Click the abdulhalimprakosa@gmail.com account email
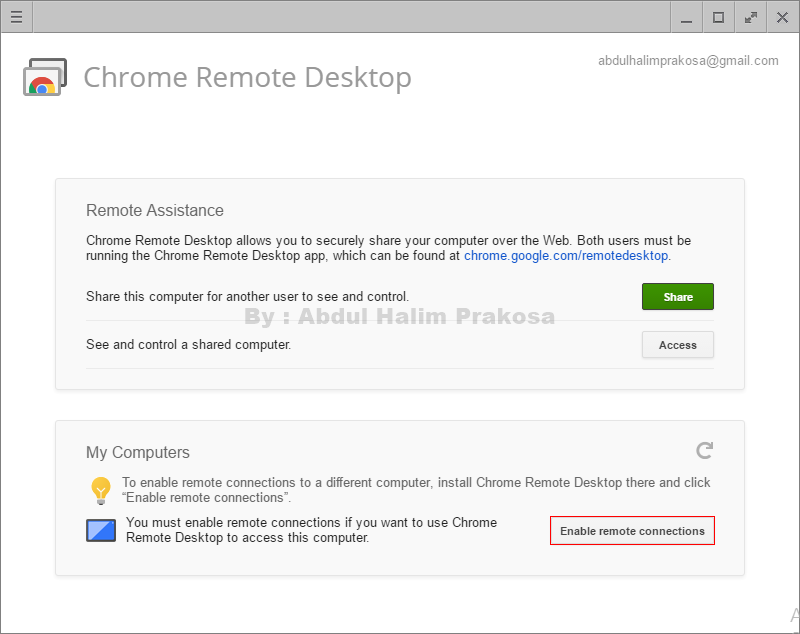800x634 pixels. click(x=688, y=61)
